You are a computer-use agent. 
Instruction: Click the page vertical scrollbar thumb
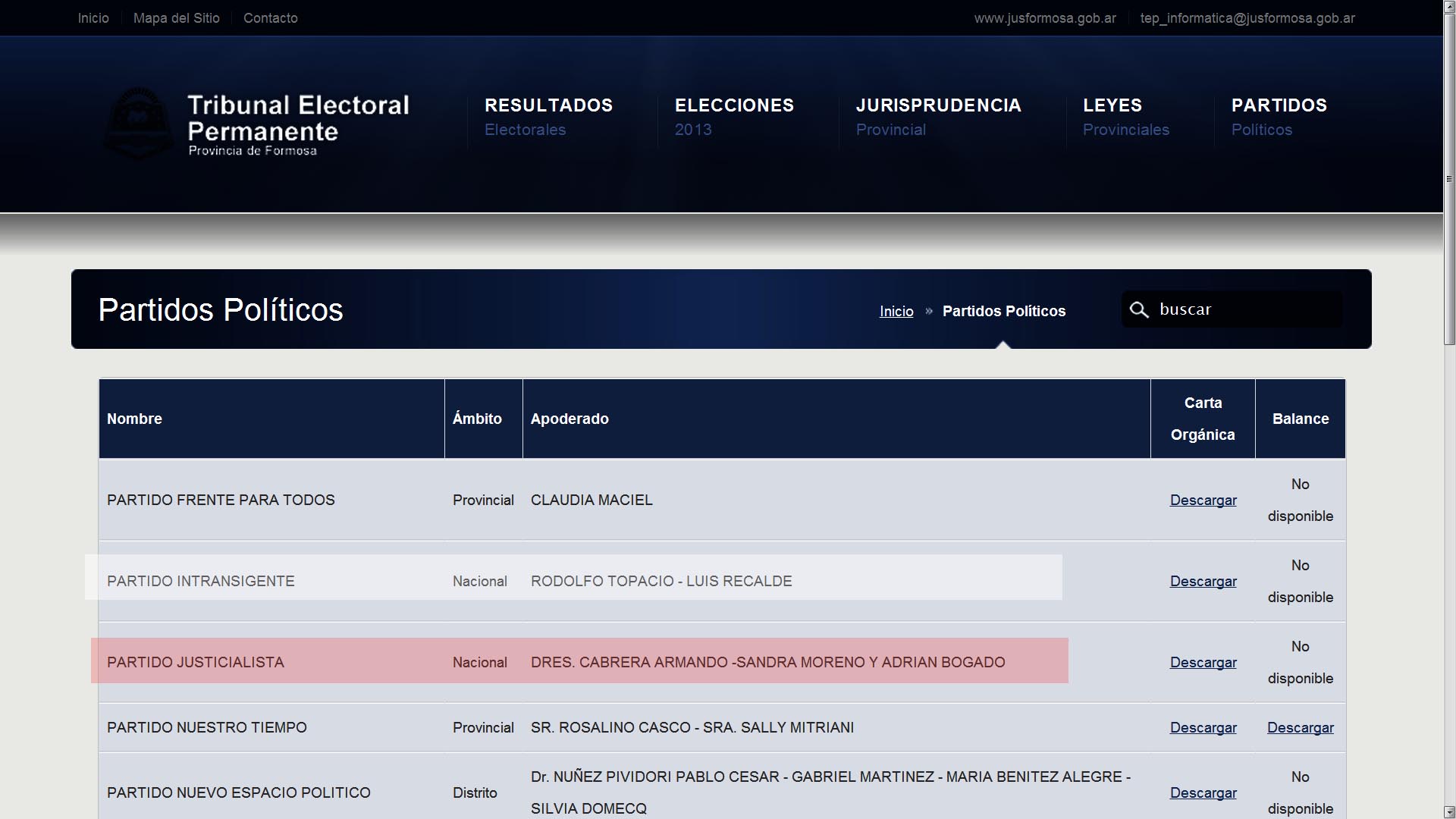coord(1449,179)
